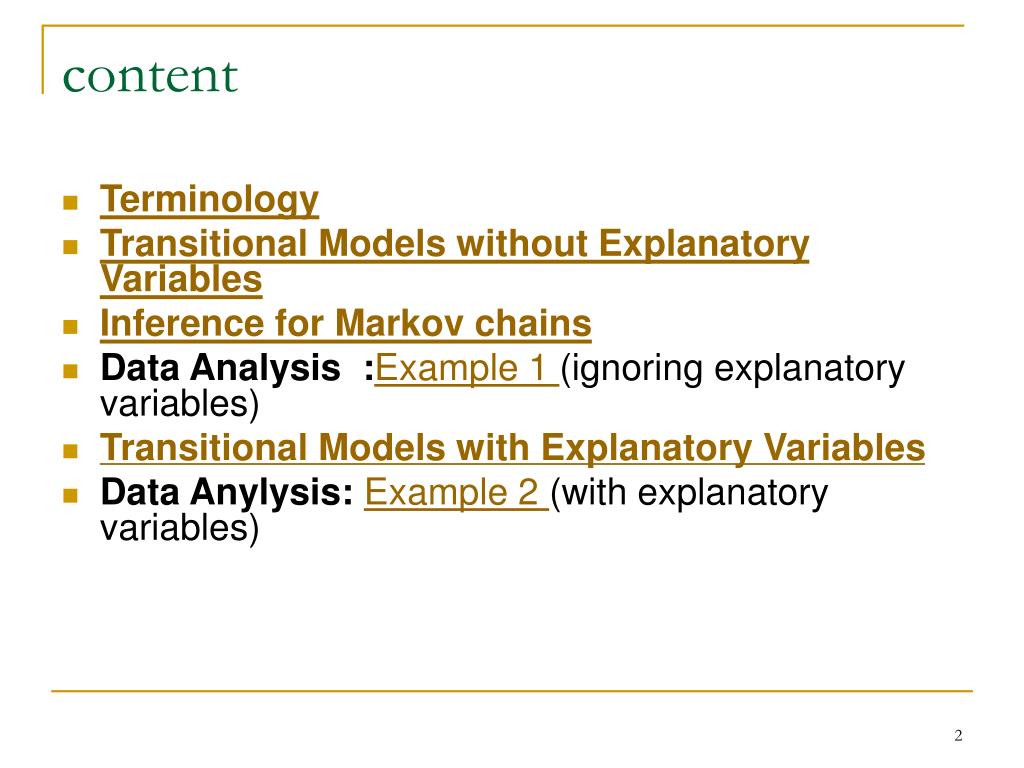Screen dimensions: 1024x768
Task: Click the gold horizontal line at the slide bottom
Action: [512, 690]
